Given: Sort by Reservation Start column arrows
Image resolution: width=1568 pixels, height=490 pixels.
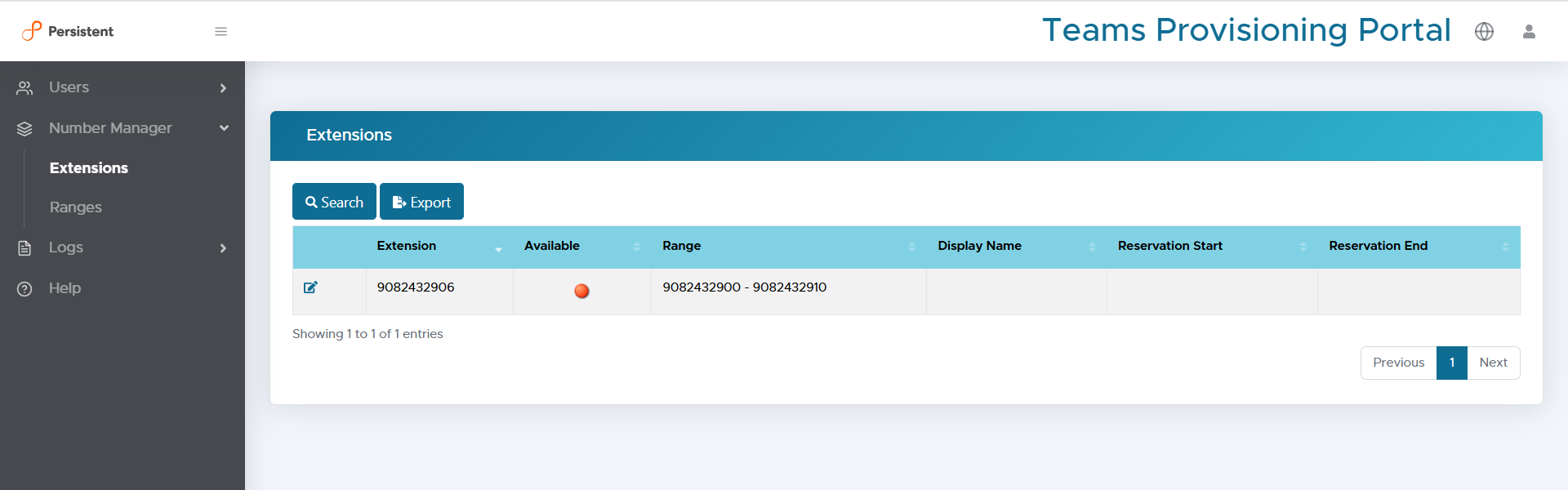Looking at the screenshot, I should (1303, 247).
